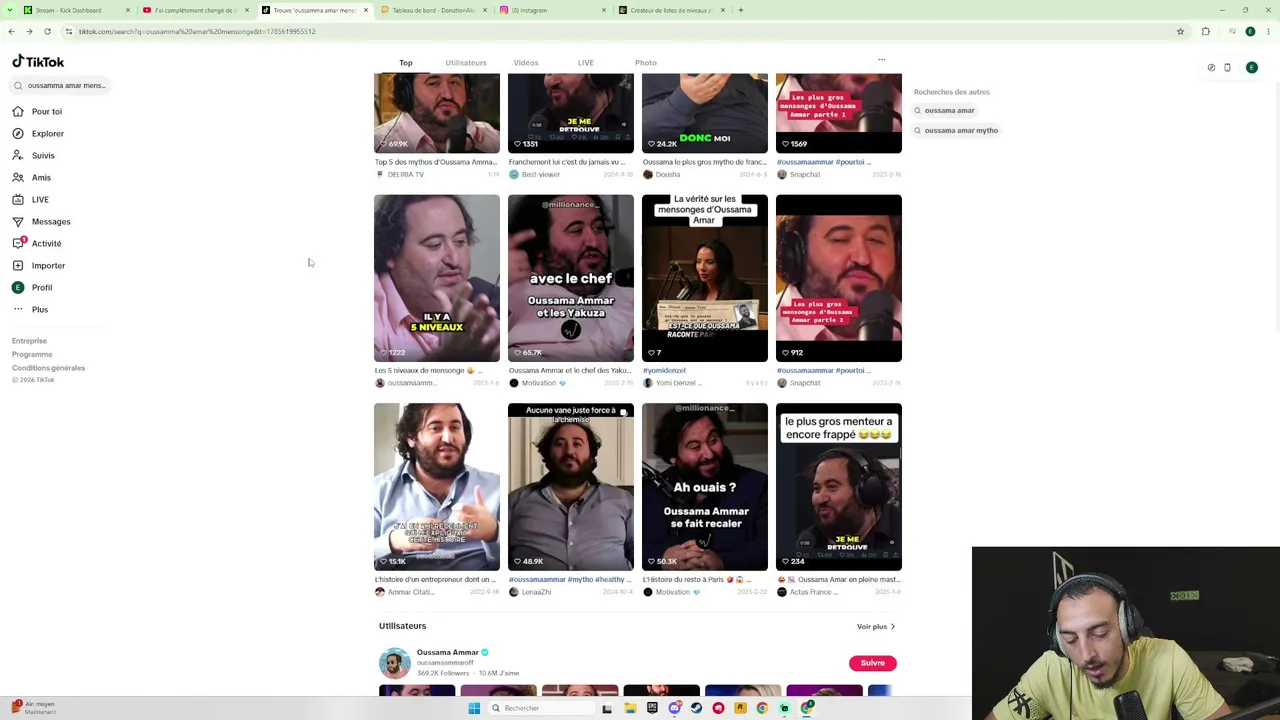The width and height of the screenshot is (1280, 720).
Task: Switch to the Utilisateurs tab
Action: pos(466,63)
